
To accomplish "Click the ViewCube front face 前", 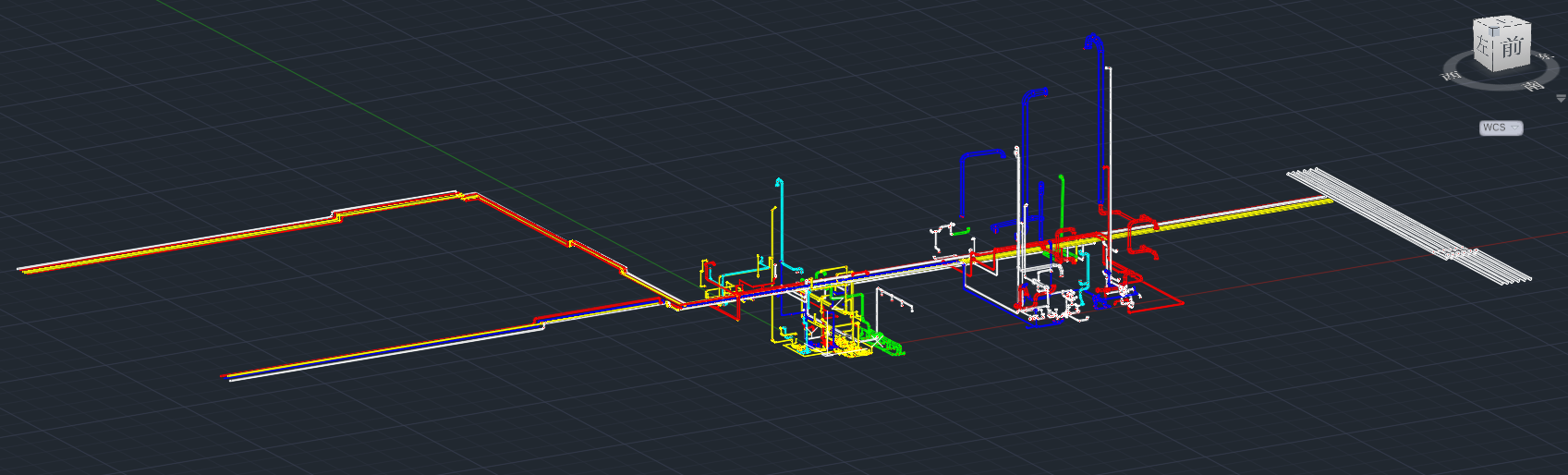I will [1513, 48].
